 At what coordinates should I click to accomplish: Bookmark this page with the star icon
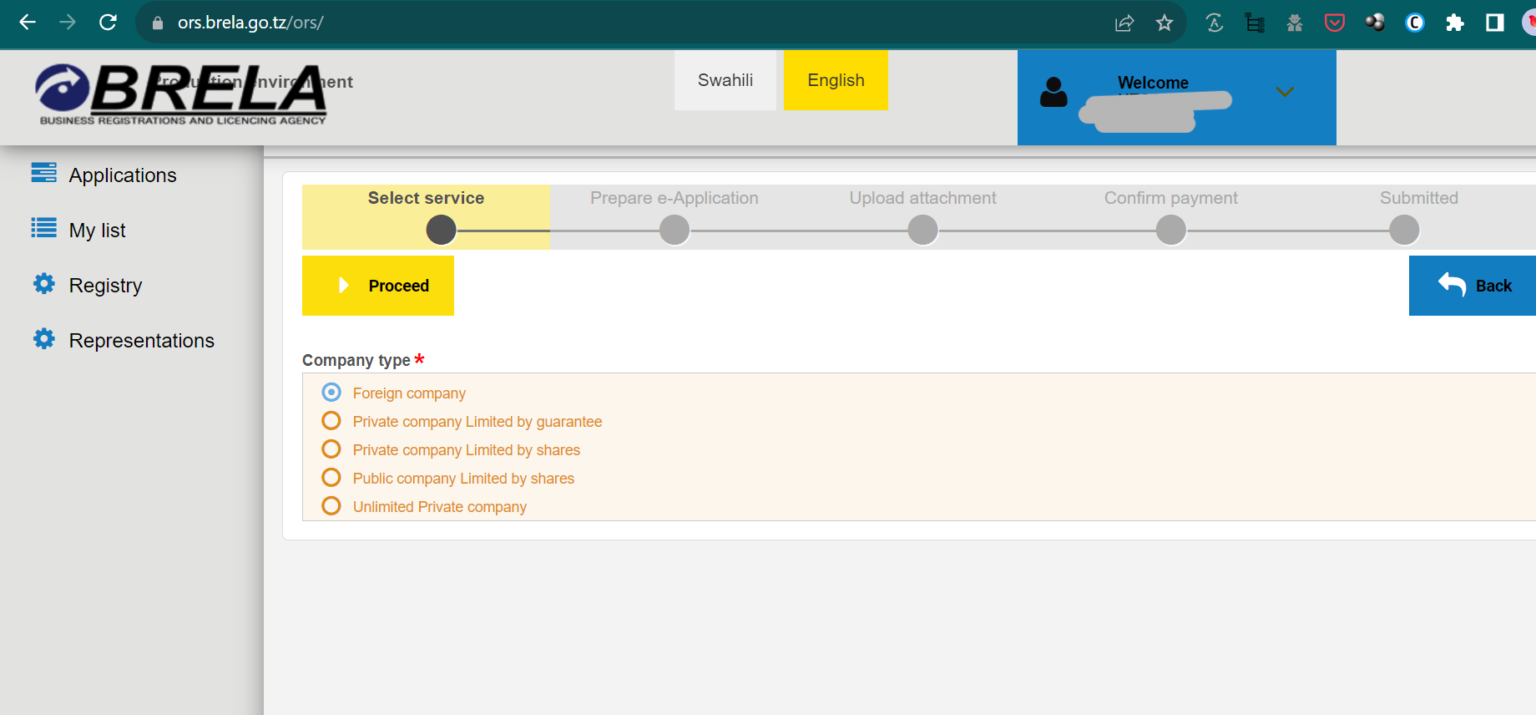(1164, 21)
